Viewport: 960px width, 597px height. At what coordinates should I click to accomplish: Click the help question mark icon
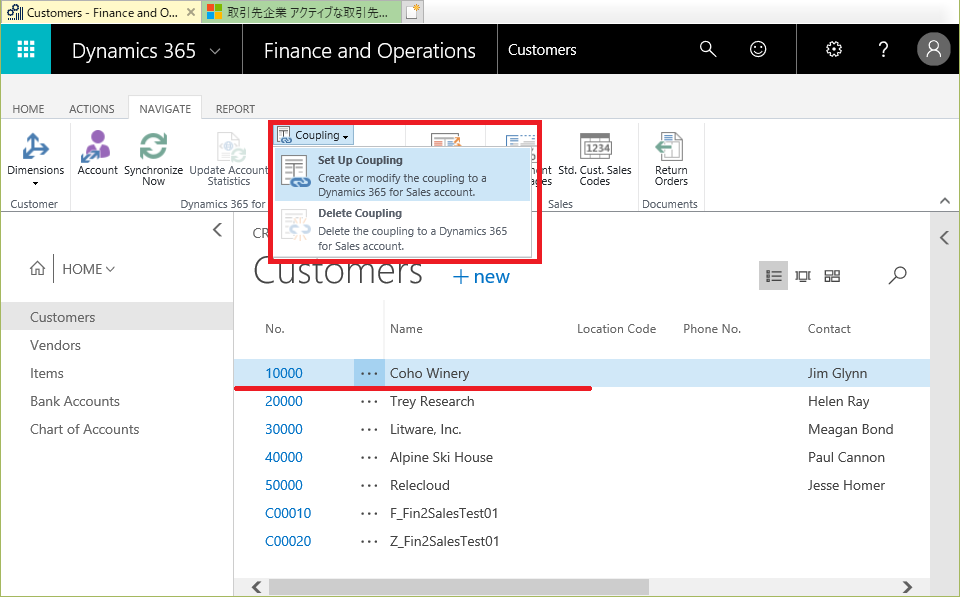883,49
